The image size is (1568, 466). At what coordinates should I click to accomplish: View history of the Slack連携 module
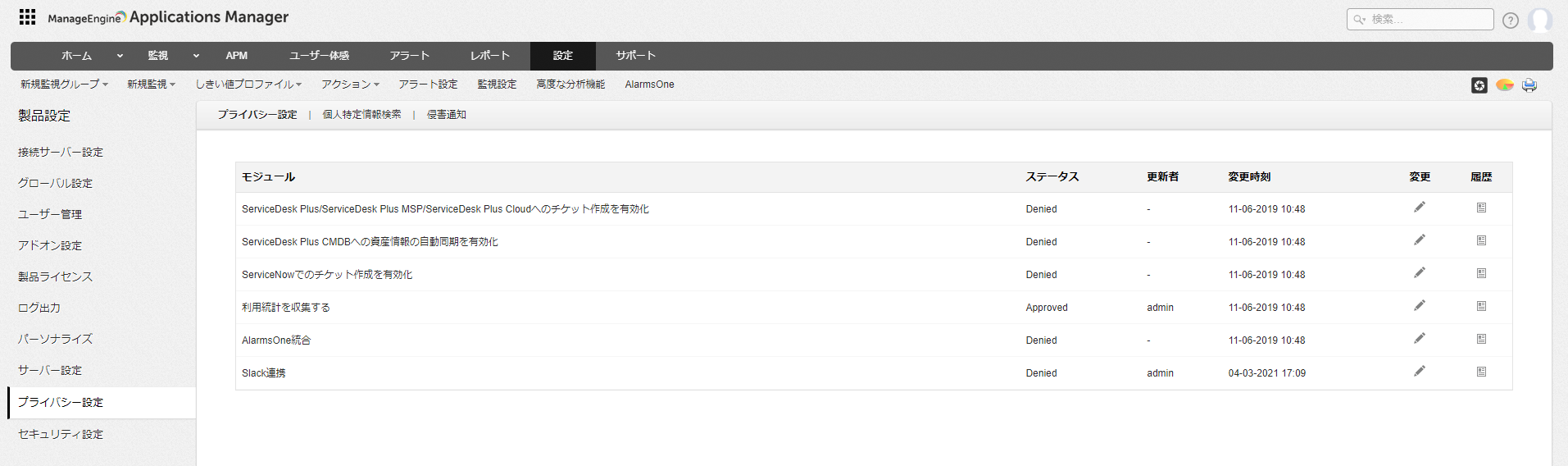point(1481,372)
